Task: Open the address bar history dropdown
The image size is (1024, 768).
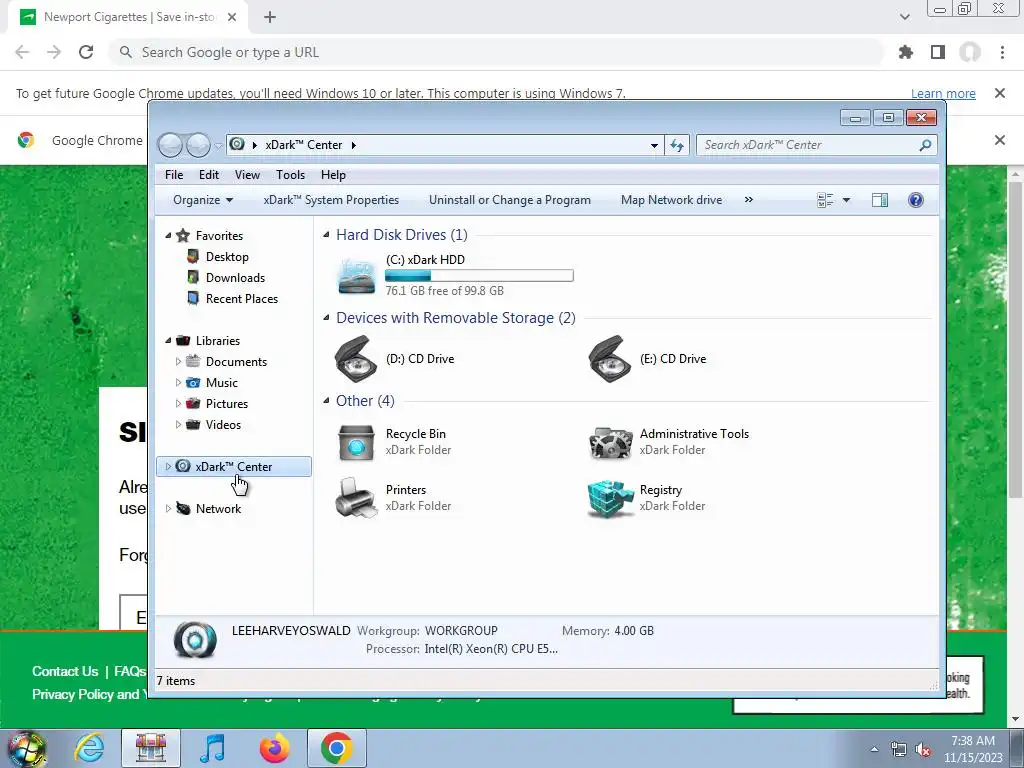Action: click(x=654, y=146)
